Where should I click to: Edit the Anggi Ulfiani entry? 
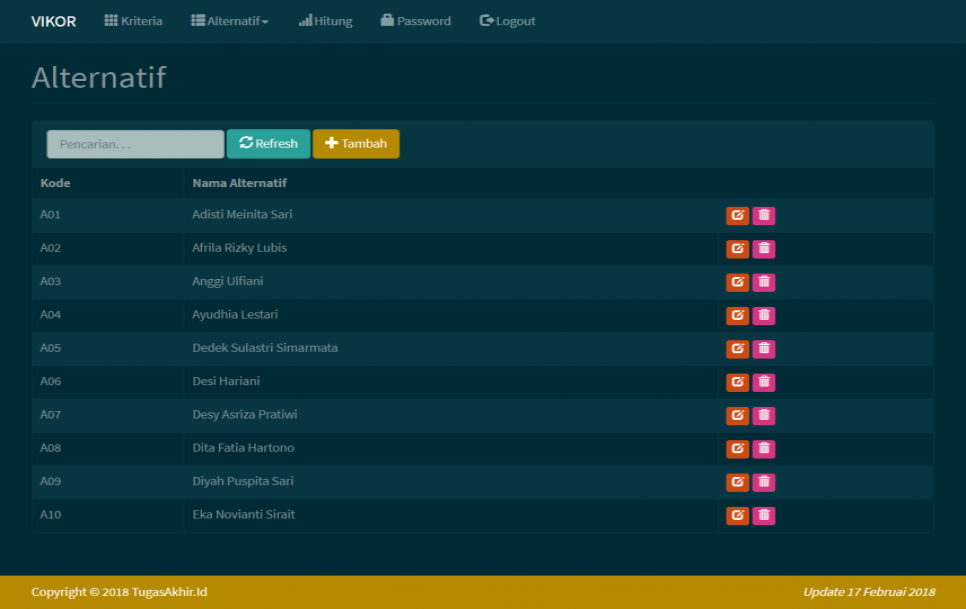click(737, 282)
